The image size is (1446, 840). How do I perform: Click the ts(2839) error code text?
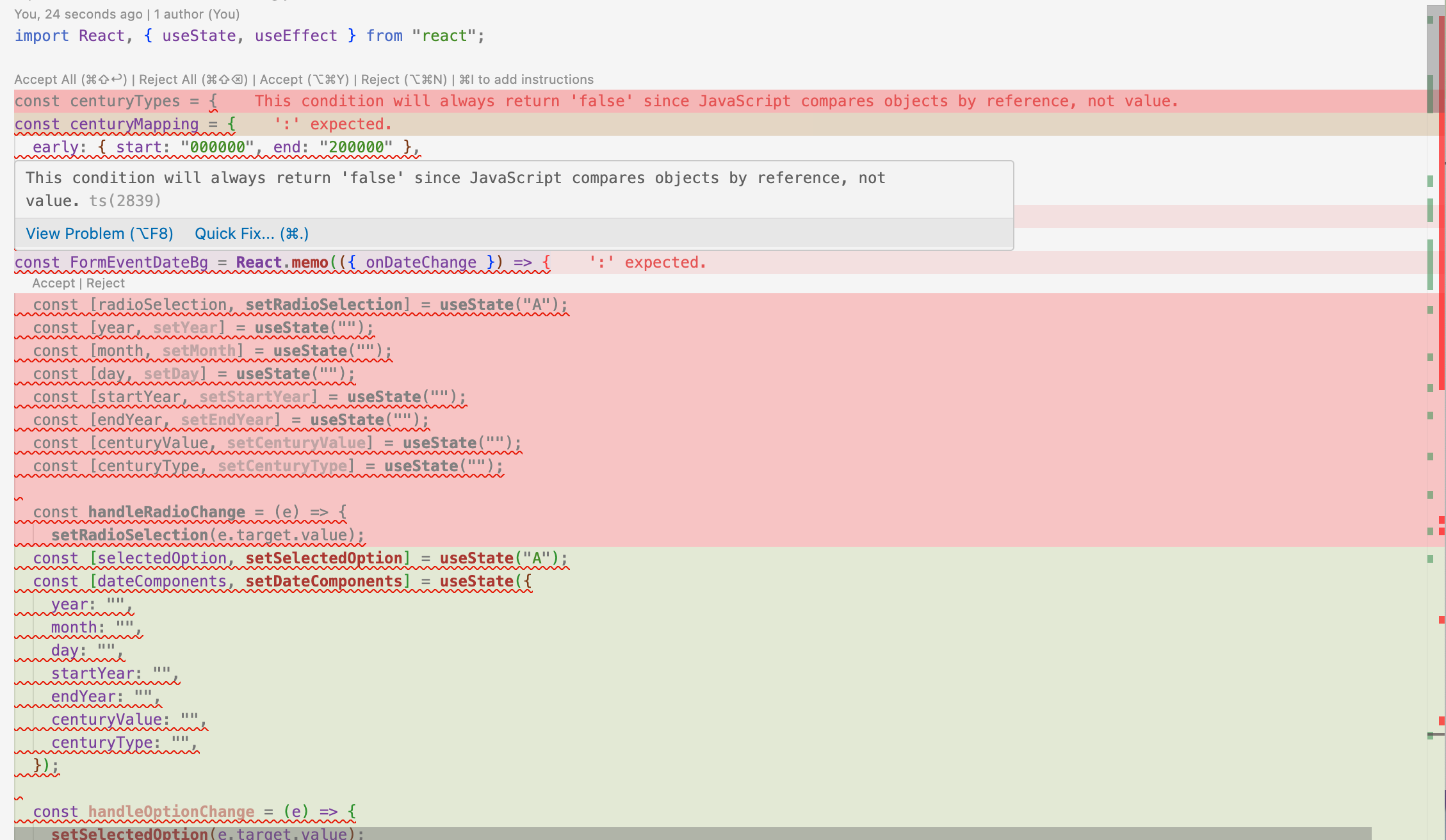point(125,201)
